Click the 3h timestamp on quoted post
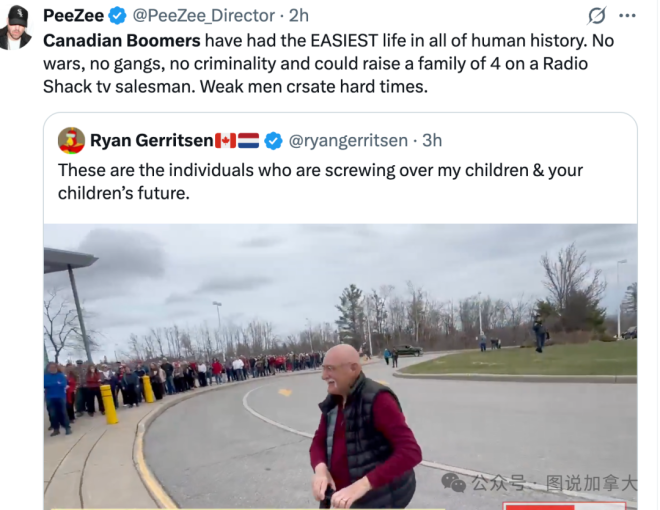The image size is (660, 510). [x=432, y=141]
